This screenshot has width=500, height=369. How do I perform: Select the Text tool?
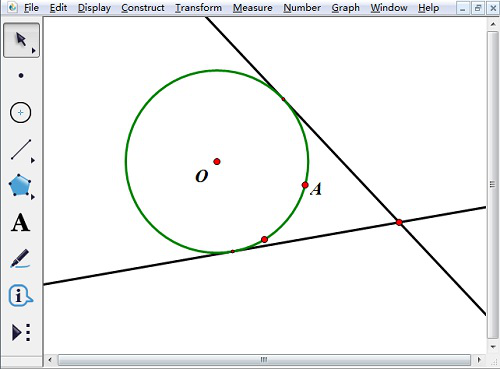pos(20,222)
